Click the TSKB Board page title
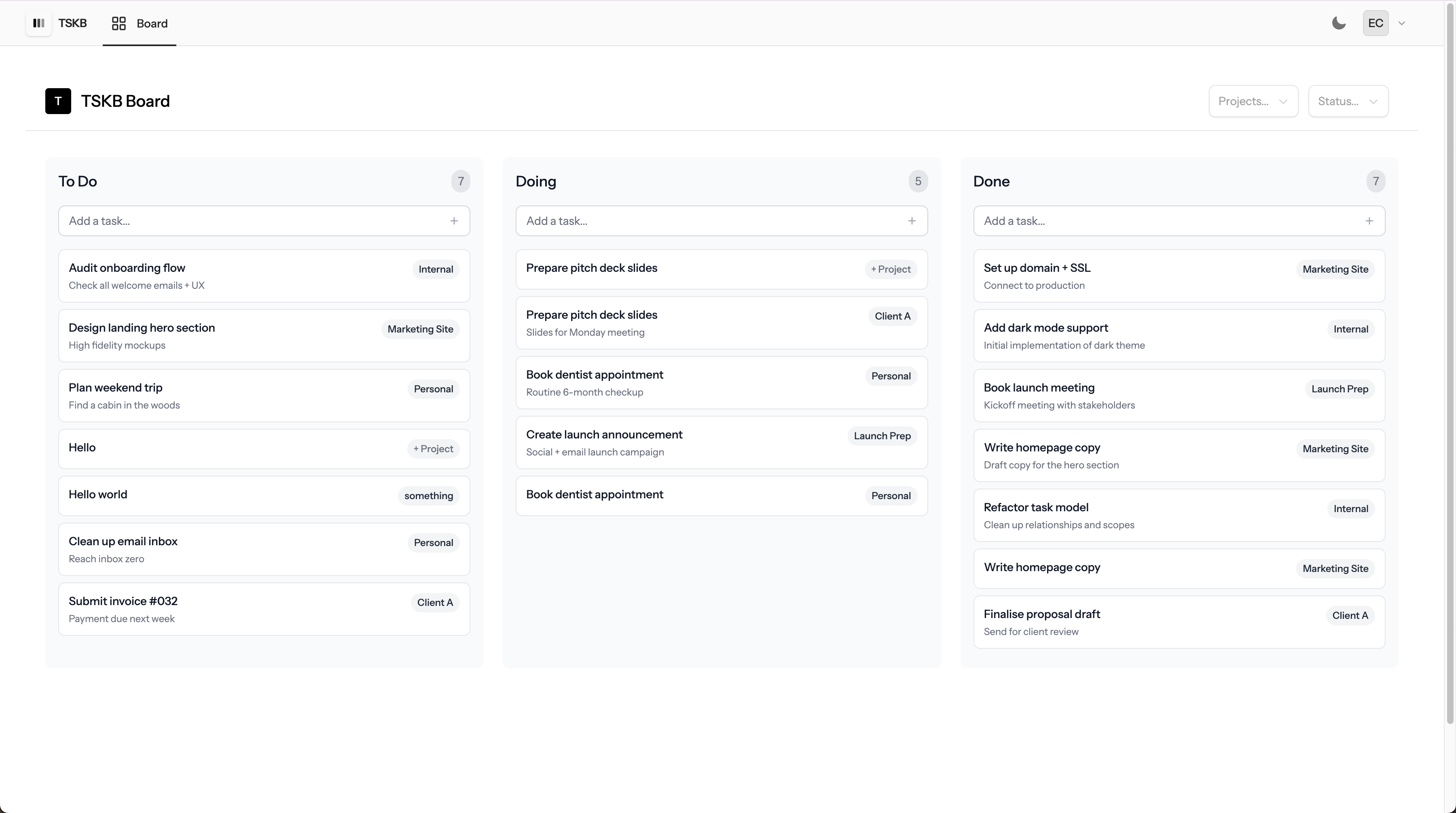 [x=125, y=101]
